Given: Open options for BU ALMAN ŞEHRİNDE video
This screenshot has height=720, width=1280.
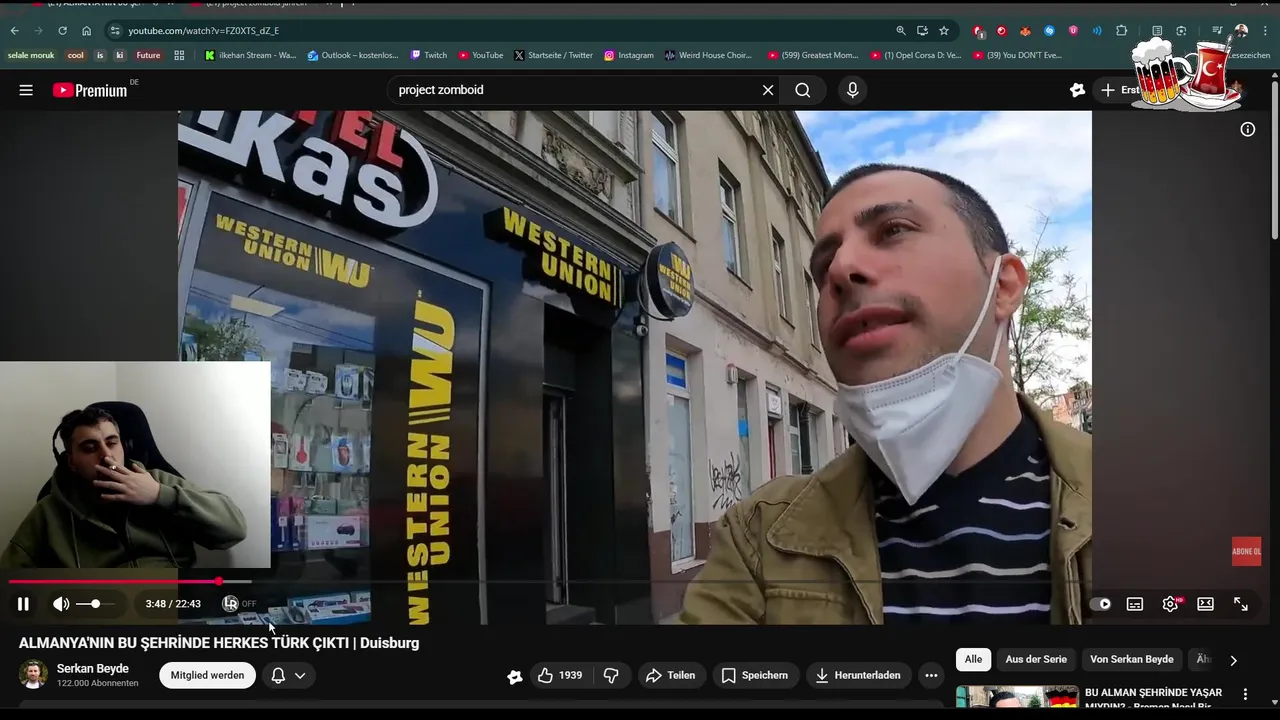Looking at the screenshot, I should [1245, 694].
